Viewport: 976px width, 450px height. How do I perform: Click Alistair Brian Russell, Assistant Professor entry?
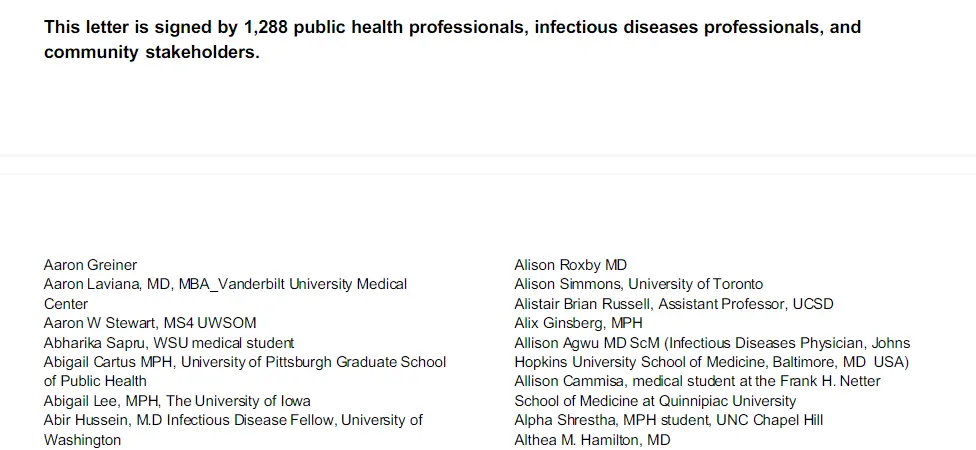pyautogui.click(x=673, y=304)
